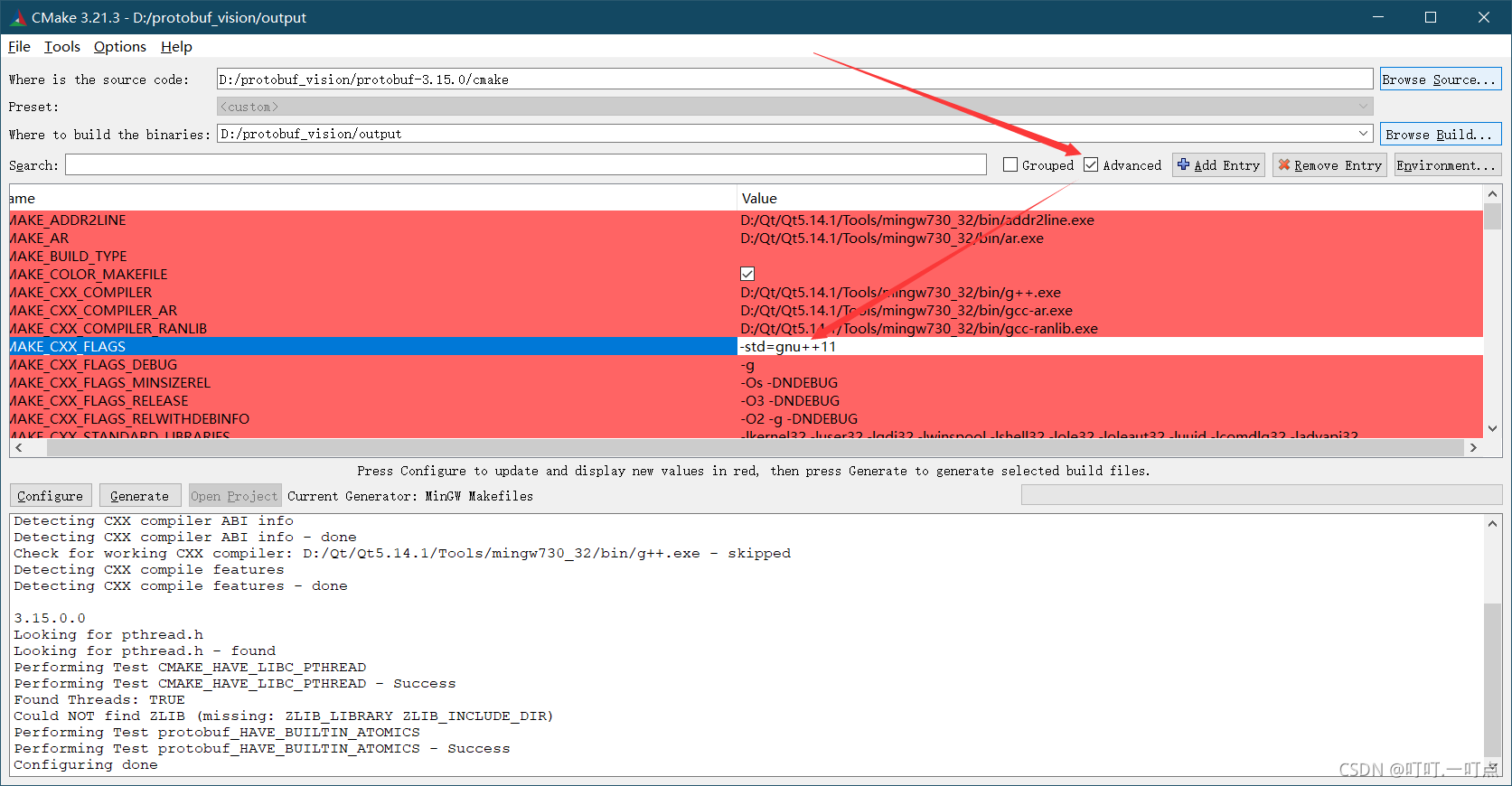The image size is (1512, 786).
Task: Click the cache table left scroll arrow
Action: (18, 447)
